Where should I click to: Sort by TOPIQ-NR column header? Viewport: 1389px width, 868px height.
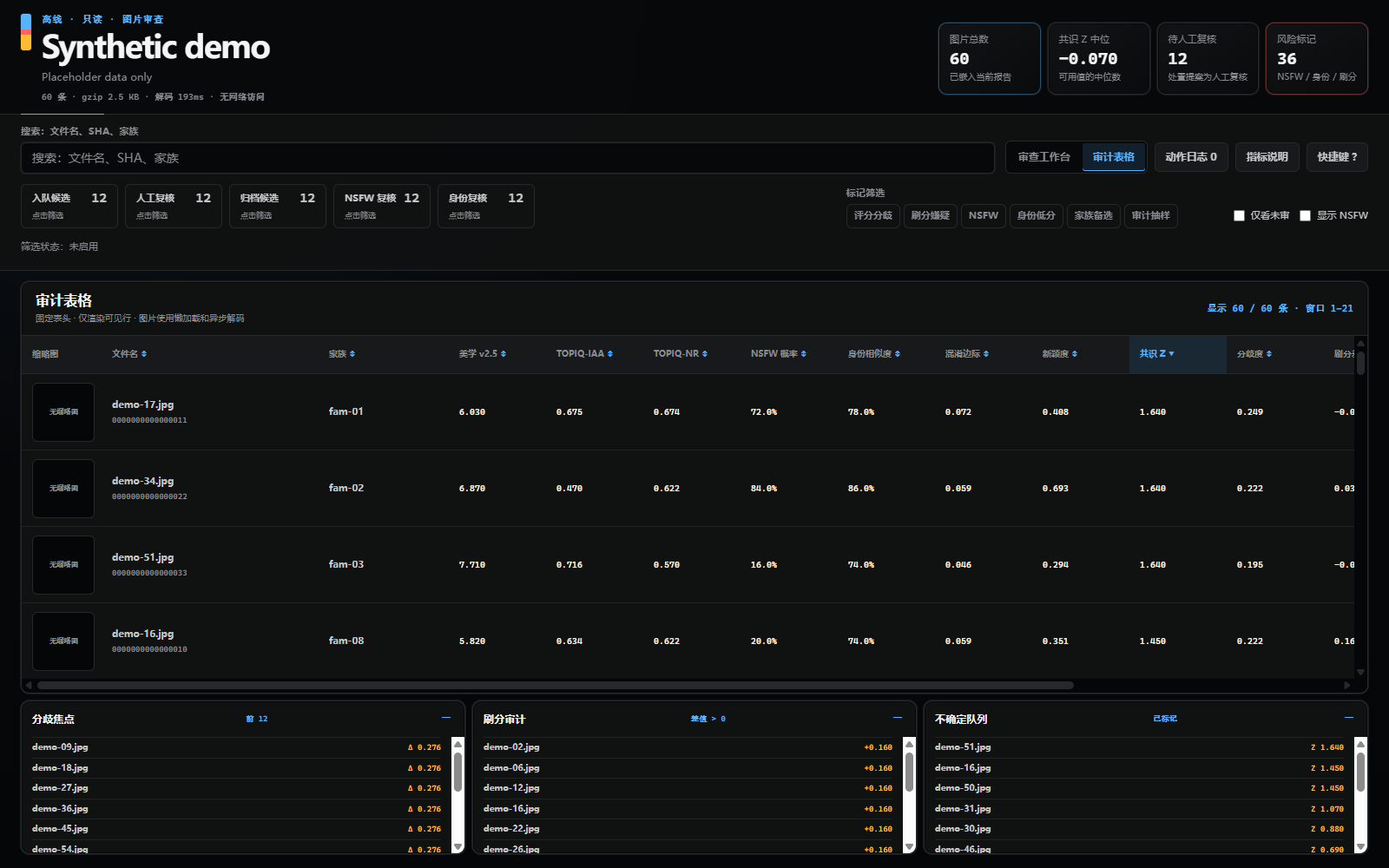point(681,354)
